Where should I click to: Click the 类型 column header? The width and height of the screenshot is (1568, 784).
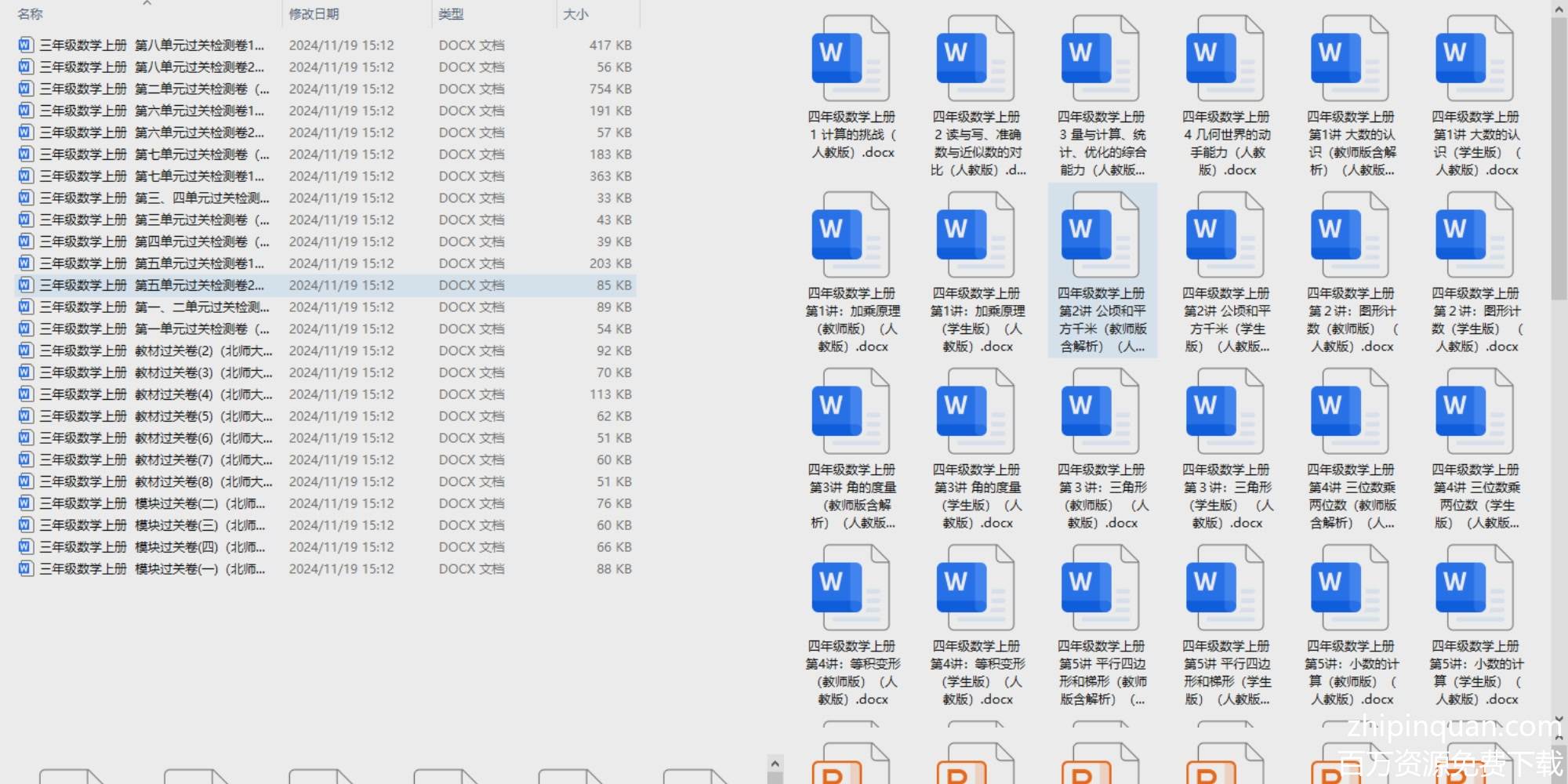click(x=452, y=14)
